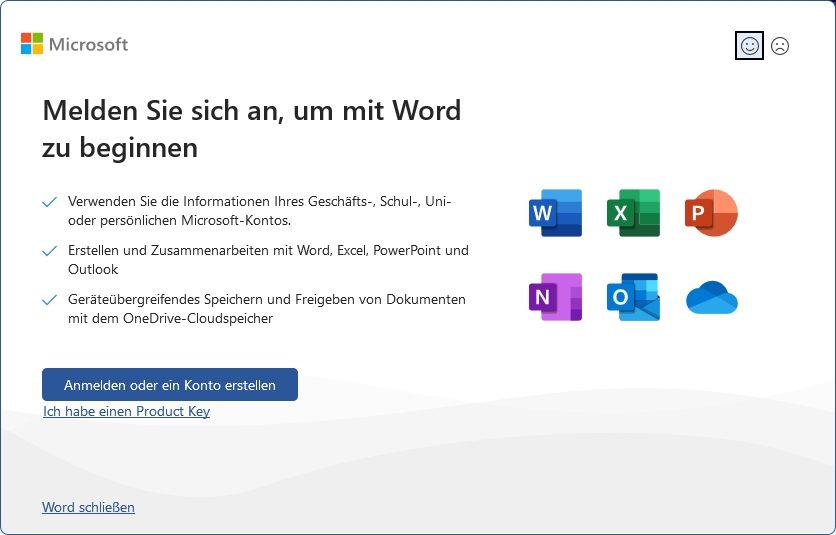Screen dimensions: 836x535
Task: Click the heading 'Melden Sie sich an, um mit Word zu beginnen'
Action: click(x=252, y=129)
